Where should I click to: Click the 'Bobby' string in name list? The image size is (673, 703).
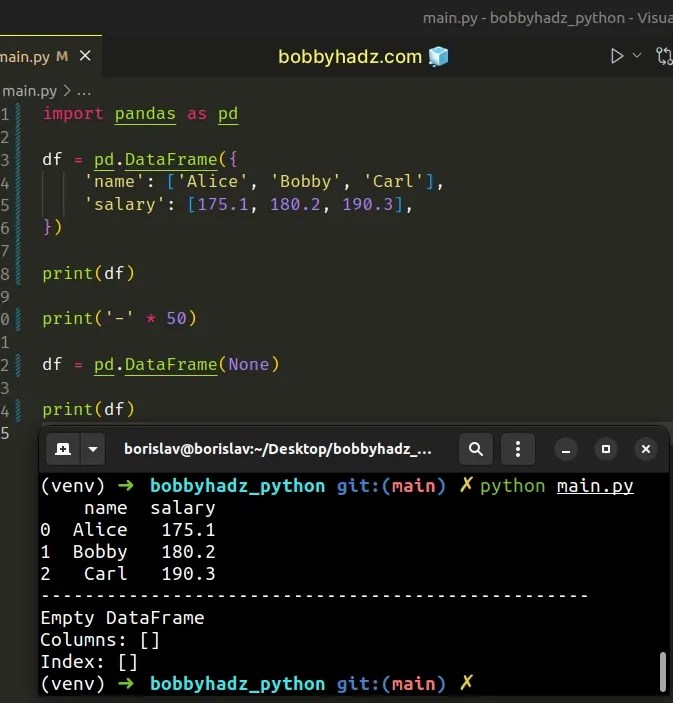[305, 182]
